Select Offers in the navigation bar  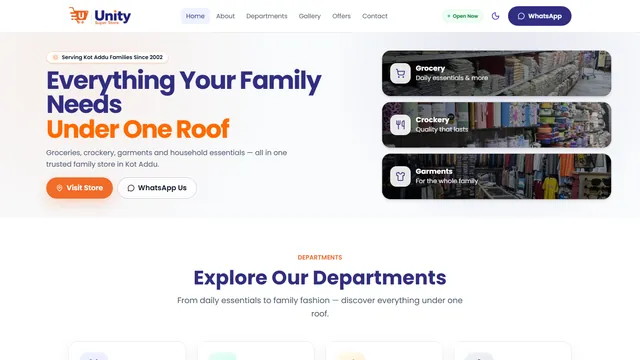[x=341, y=16]
